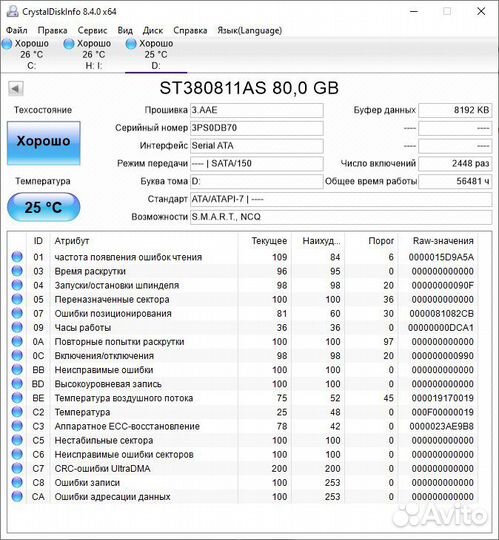
Task: Click status orb for Ошибки записи row
Action: (17, 482)
